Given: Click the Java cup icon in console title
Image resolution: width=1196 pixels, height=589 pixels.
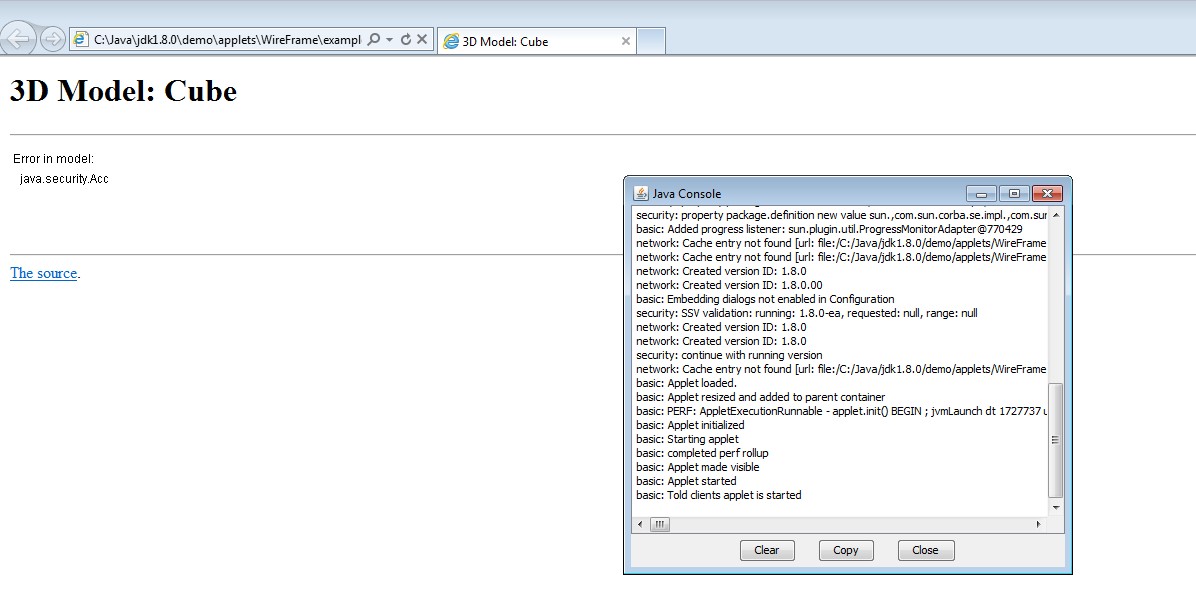Looking at the screenshot, I should pyautogui.click(x=641, y=193).
